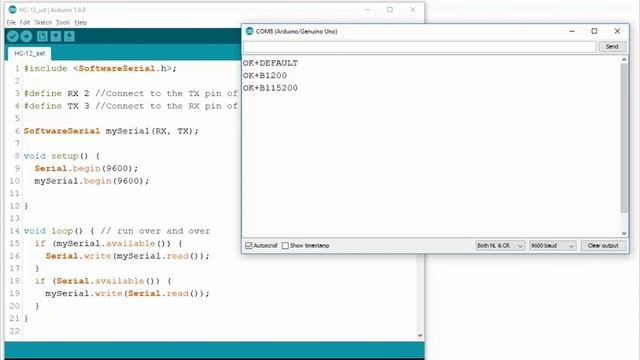This screenshot has width=640, height=360.
Task: Toggle the Autoscroll checkbox
Action: (249, 246)
